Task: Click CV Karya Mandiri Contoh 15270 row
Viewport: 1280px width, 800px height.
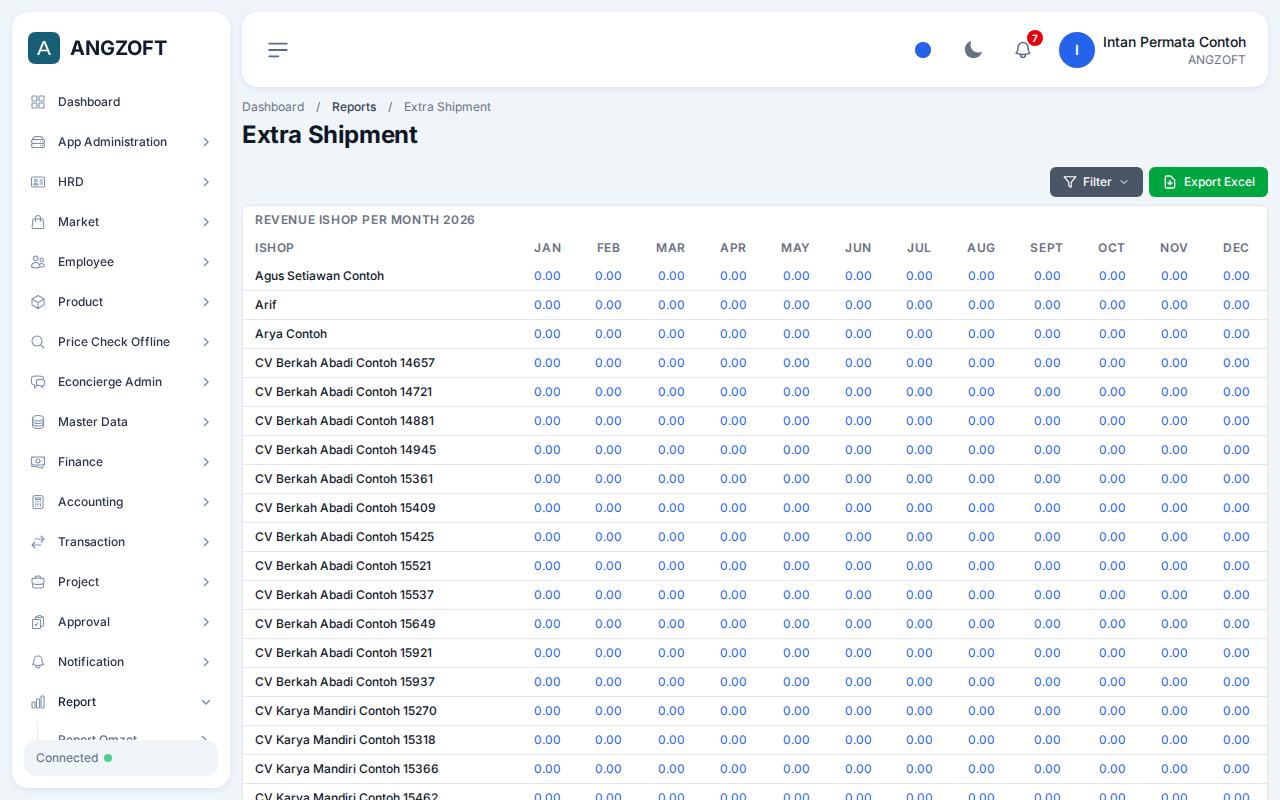Action: (x=755, y=711)
